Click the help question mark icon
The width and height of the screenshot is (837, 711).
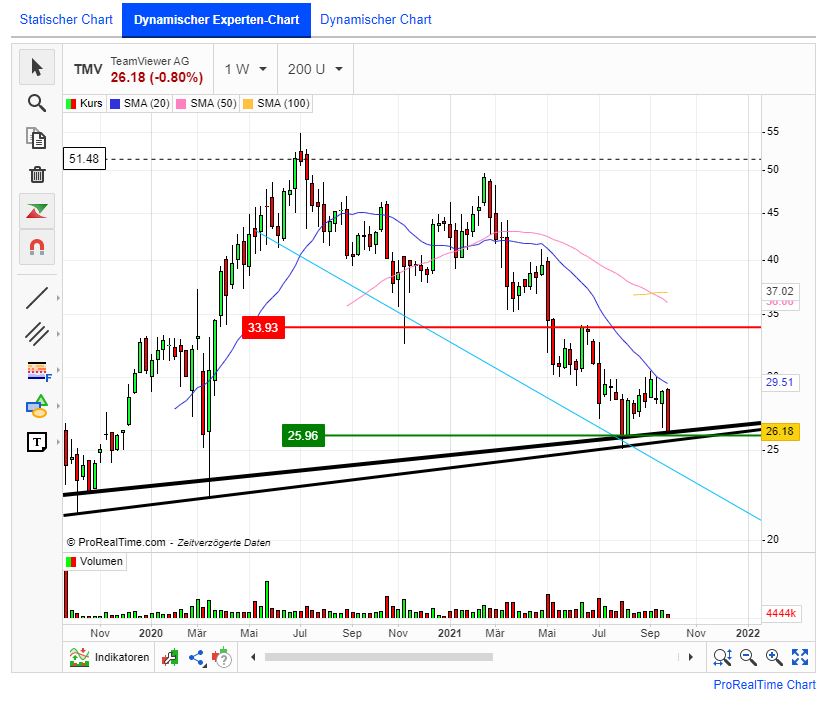click(x=222, y=657)
